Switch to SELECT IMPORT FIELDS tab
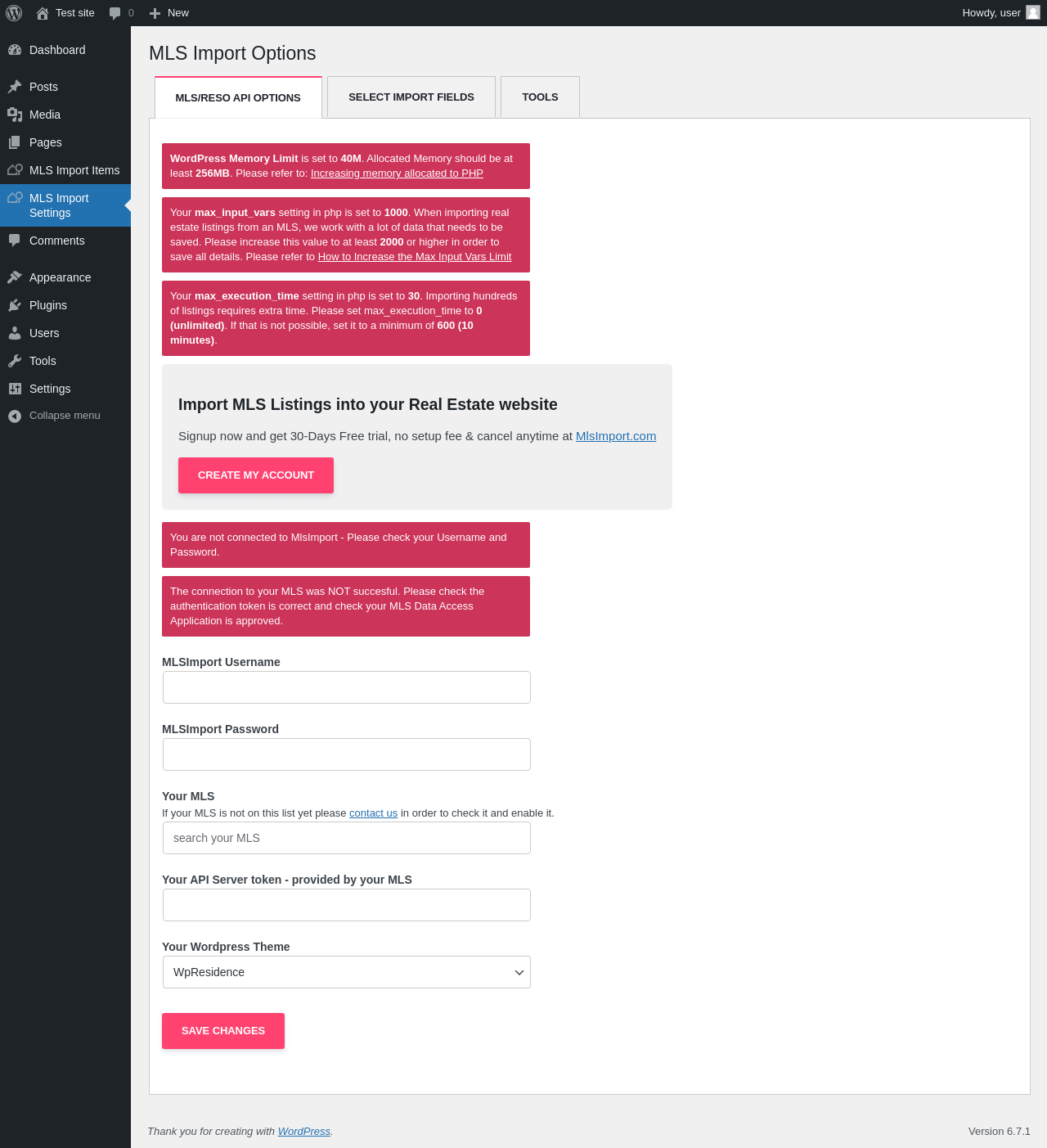This screenshot has height=1148, width=1047. (411, 97)
